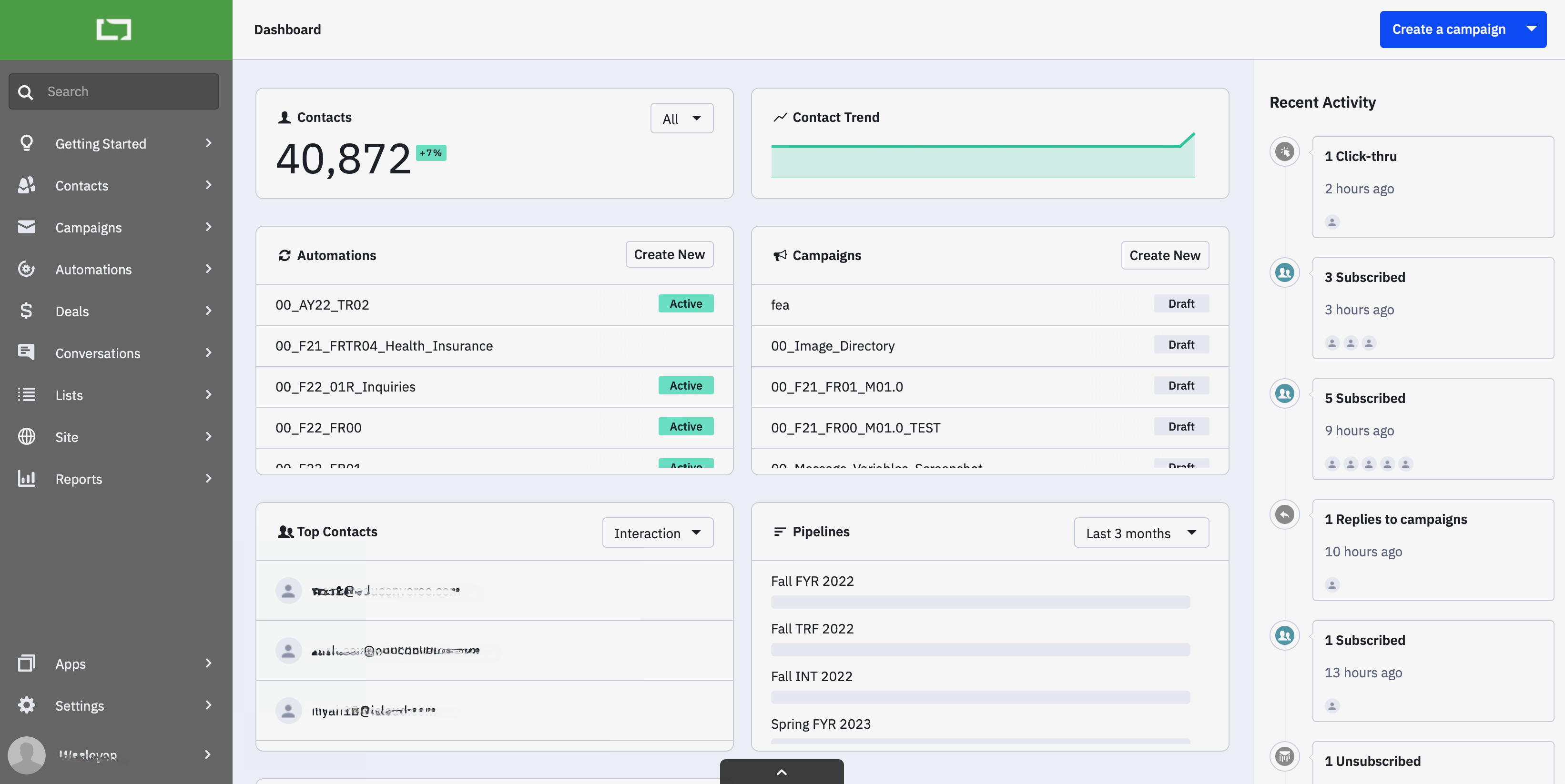Click the Campaigns envelope icon in sidebar
This screenshot has width=1565, height=784.
(26, 227)
